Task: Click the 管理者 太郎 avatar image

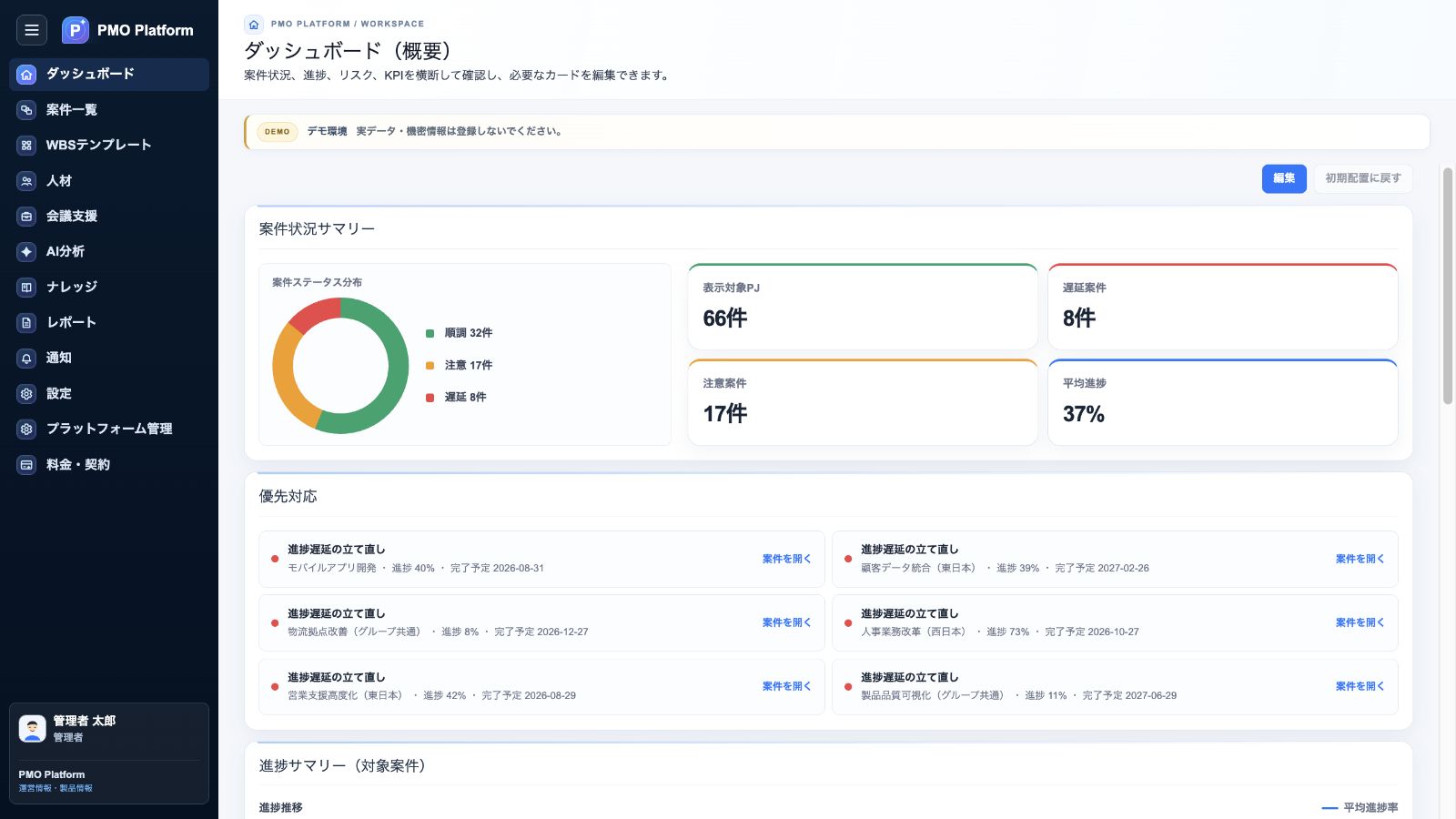Action: tap(33, 728)
